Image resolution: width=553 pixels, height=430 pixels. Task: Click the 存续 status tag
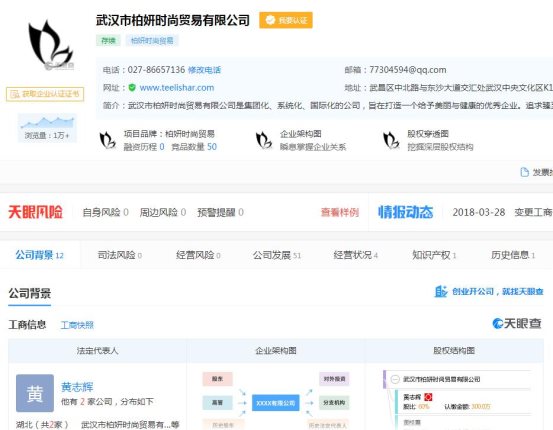108,41
